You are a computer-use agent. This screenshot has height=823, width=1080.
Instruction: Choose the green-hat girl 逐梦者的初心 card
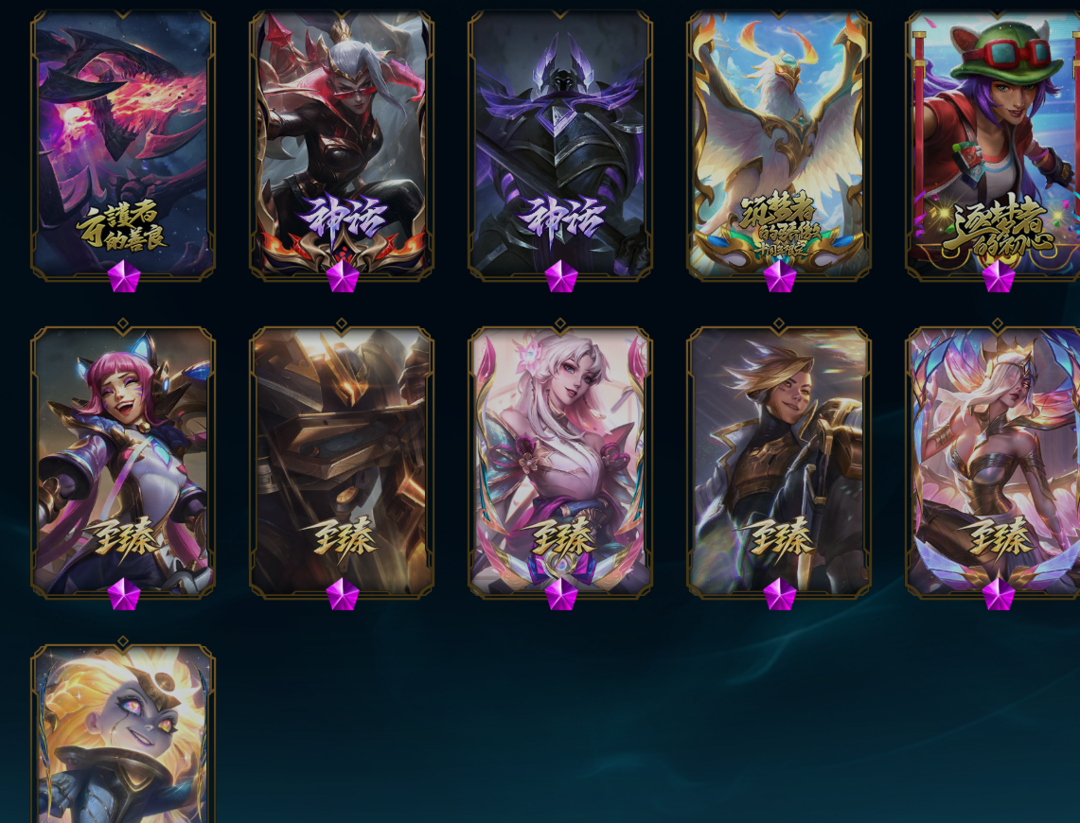tap(993, 145)
